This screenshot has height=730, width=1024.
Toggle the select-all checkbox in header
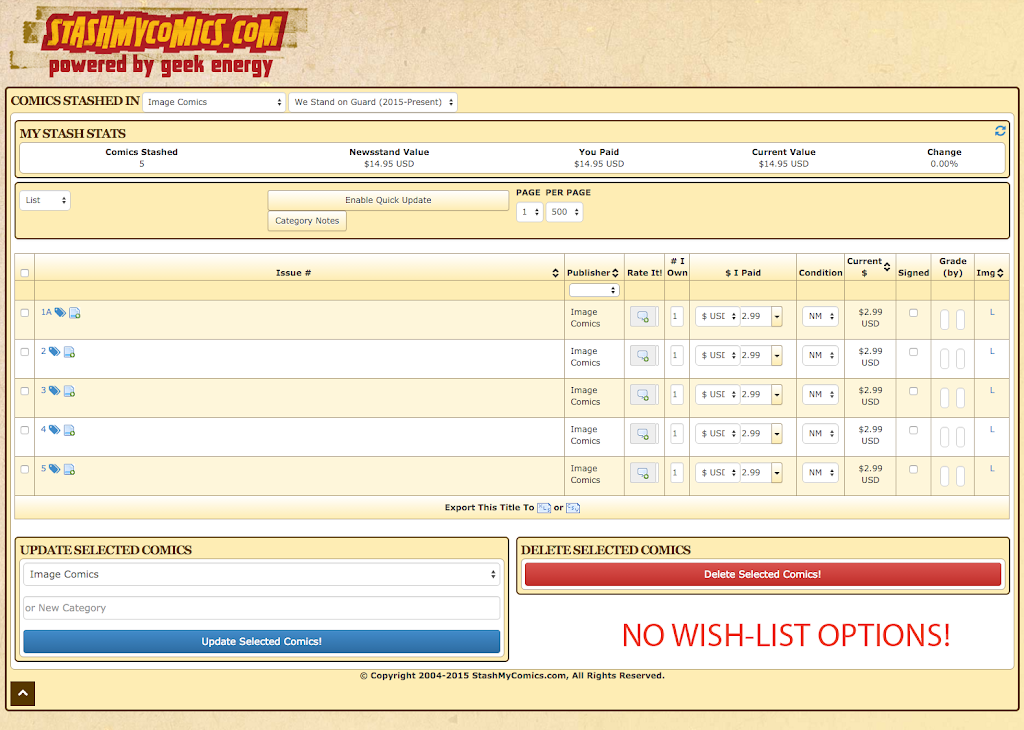(x=25, y=273)
